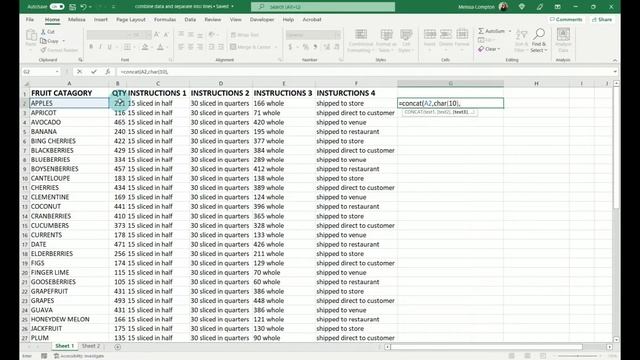Click the Align Left icon
This screenshot has width=640, height=360.
181,47
